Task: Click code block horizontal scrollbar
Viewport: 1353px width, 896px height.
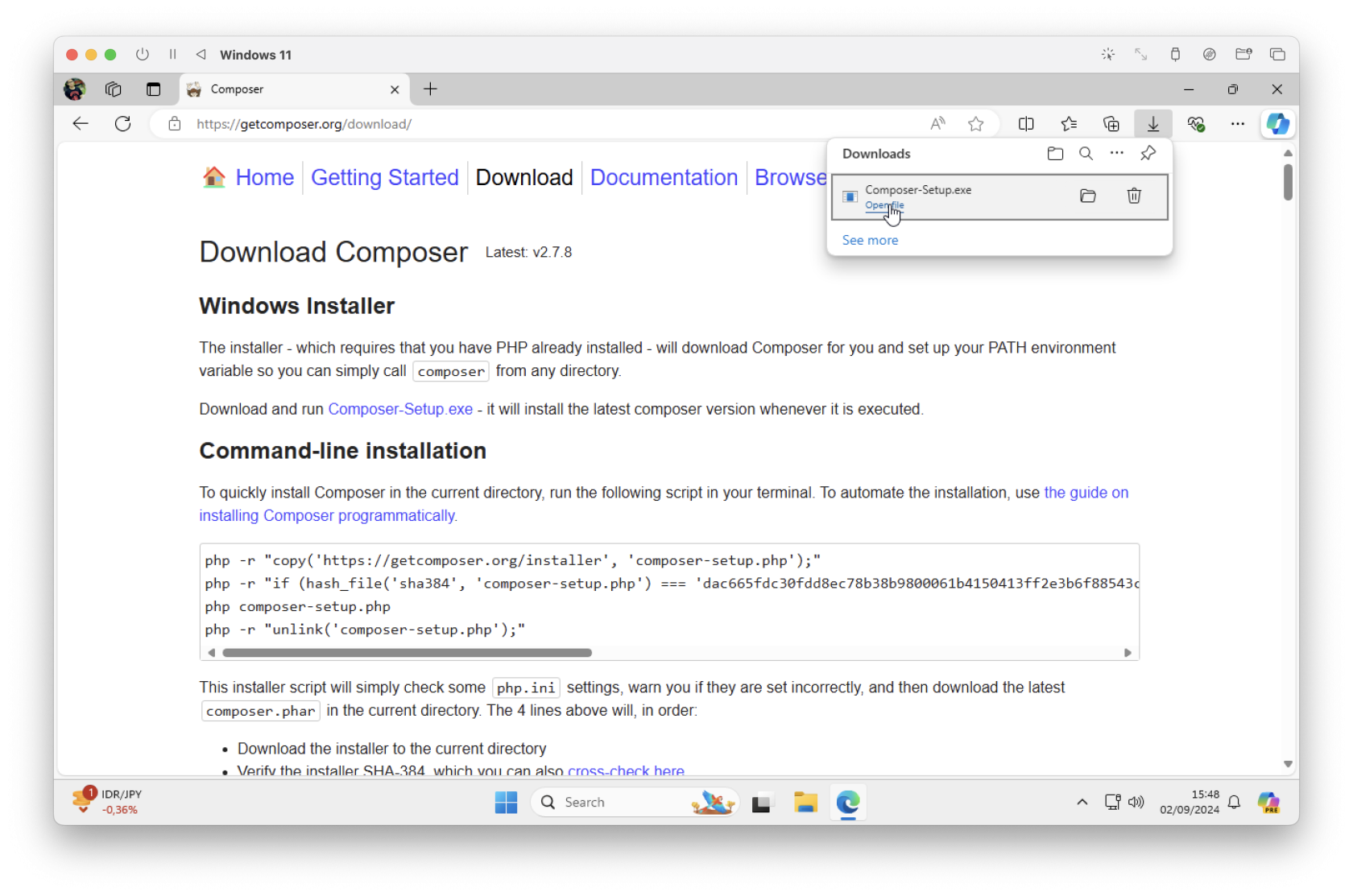Action: 407,653
